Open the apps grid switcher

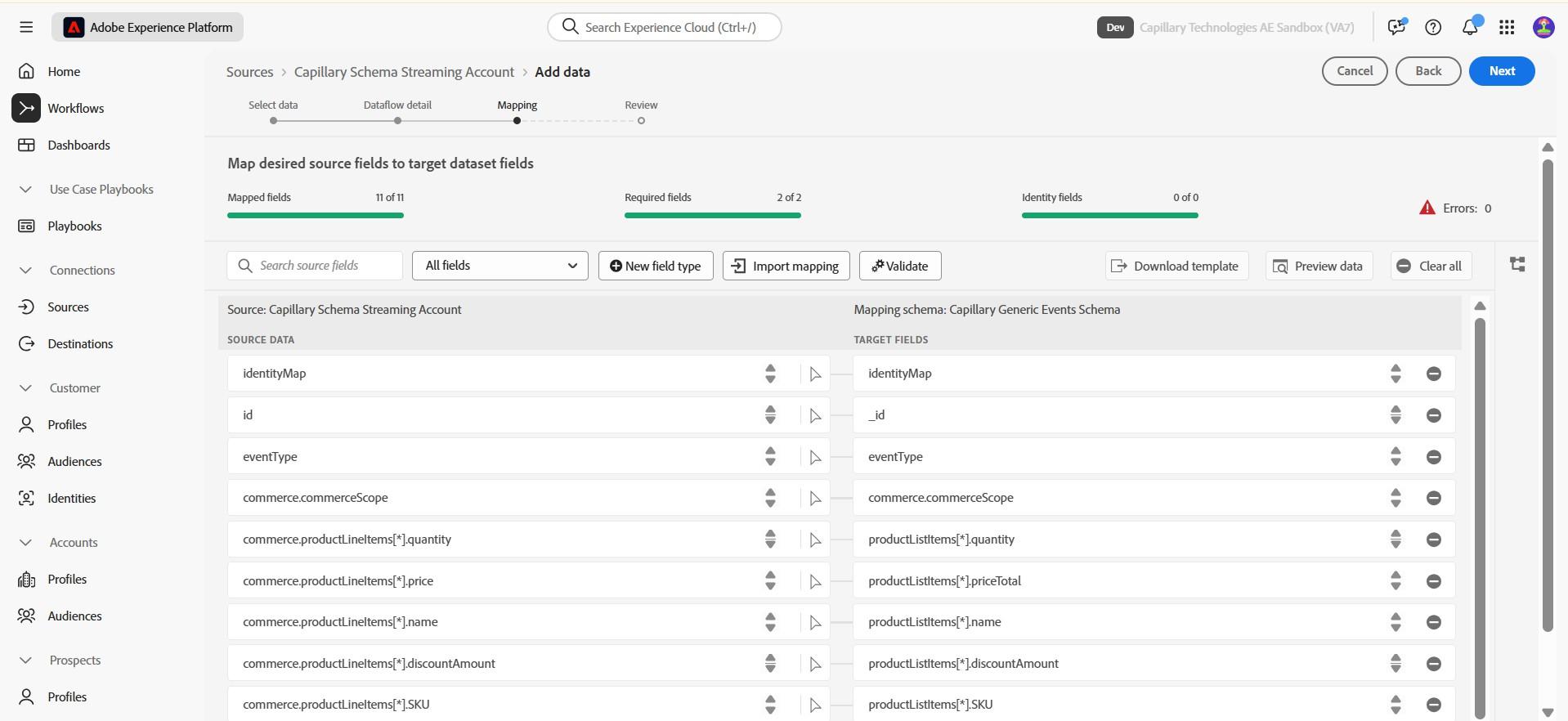pos(1507,27)
